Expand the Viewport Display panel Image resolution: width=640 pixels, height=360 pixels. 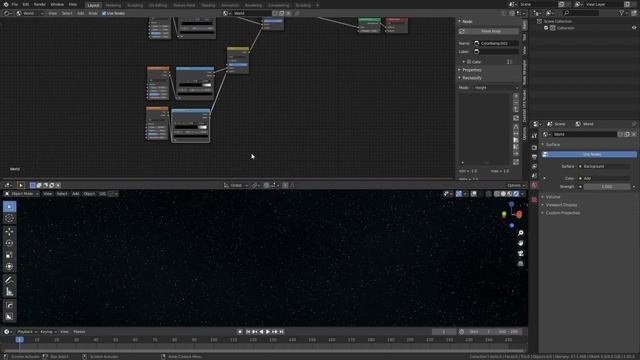[561, 205]
